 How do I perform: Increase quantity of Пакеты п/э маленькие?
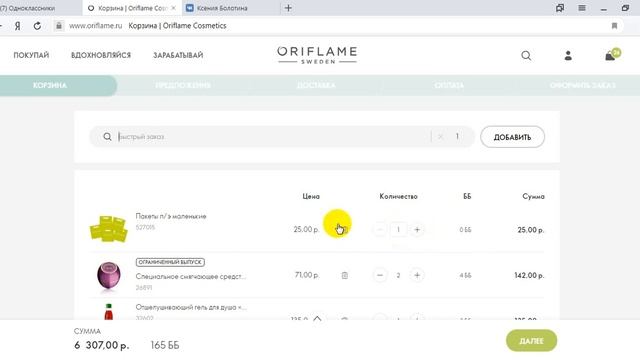coord(417,230)
